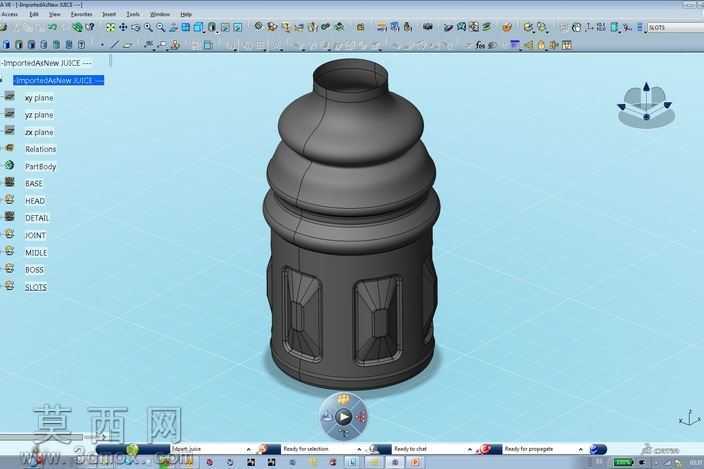Open the Tools menu
Screen dimensions: 704x469
[133, 14]
